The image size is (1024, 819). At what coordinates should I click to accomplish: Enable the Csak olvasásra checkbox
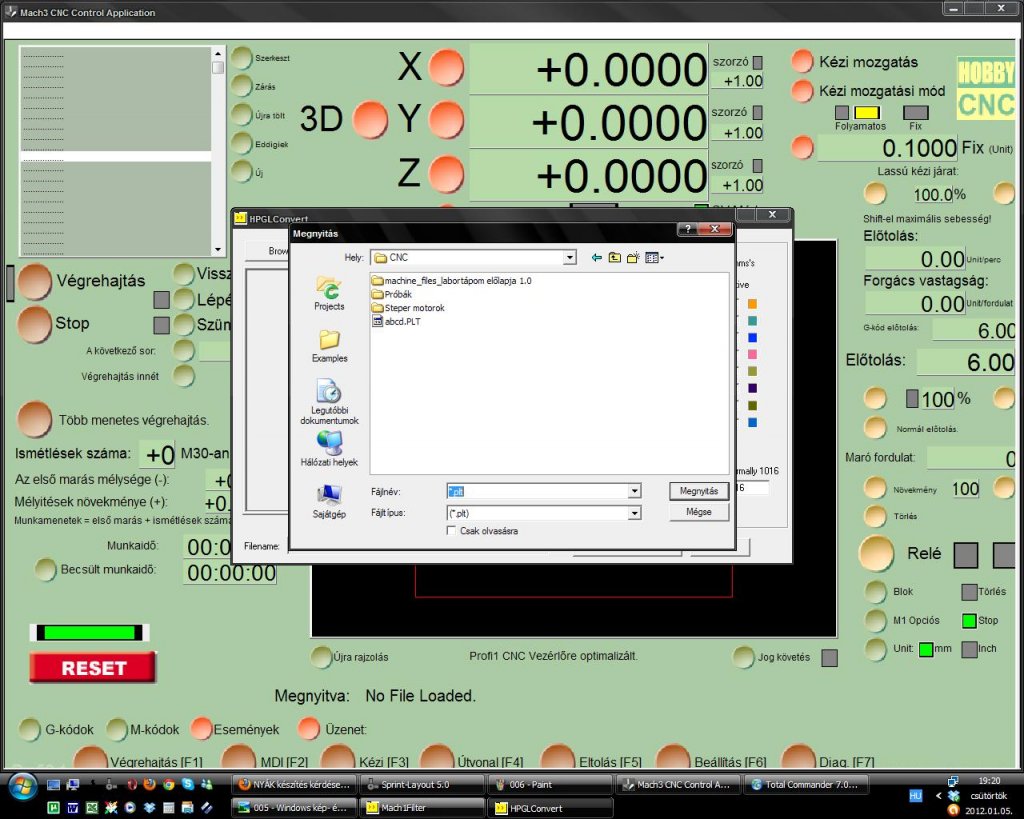(451, 531)
